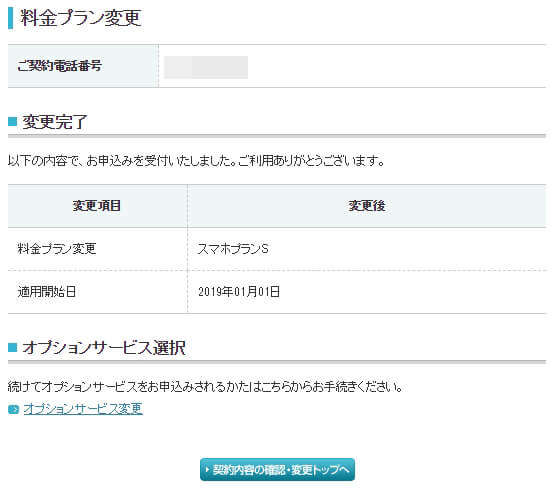Click arrow icon beside オプションサービス変更 link

(x=13, y=409)
